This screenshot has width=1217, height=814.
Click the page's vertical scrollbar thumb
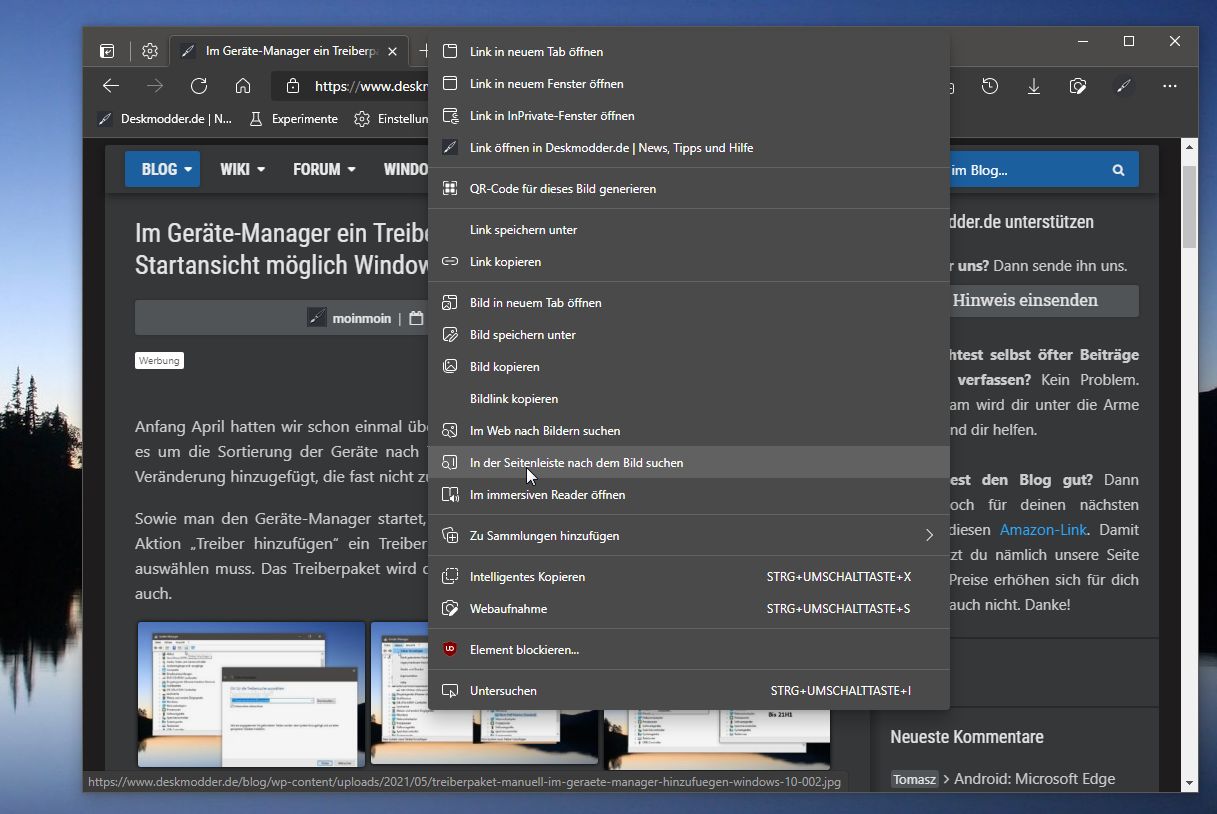(1190, 207)
